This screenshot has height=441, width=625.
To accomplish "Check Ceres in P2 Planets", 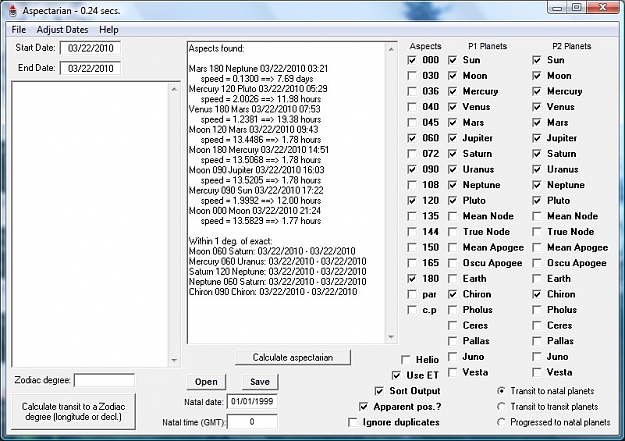I will pos(537,326).
